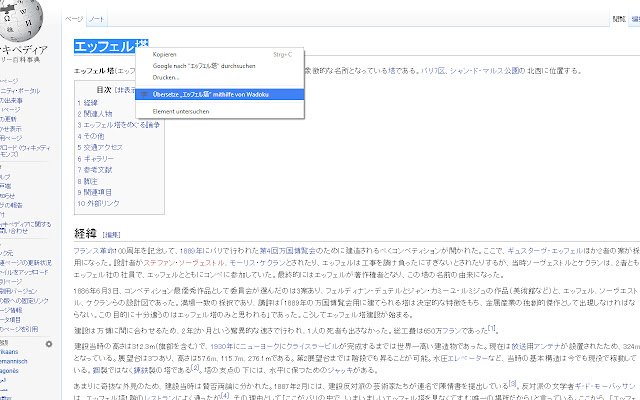Image resolution: width=640 pixels, height=400 pixels.
Task: Go to contents entry 5 交通アクセス
Action: [x=100, y=147]
